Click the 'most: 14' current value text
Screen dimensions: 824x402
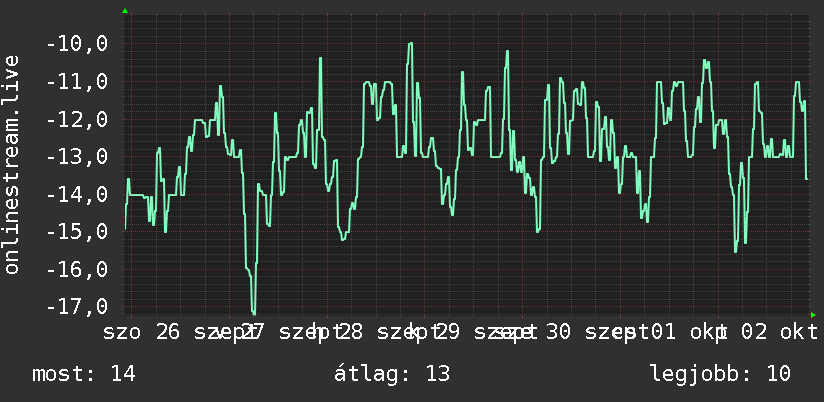pos(84,374)
